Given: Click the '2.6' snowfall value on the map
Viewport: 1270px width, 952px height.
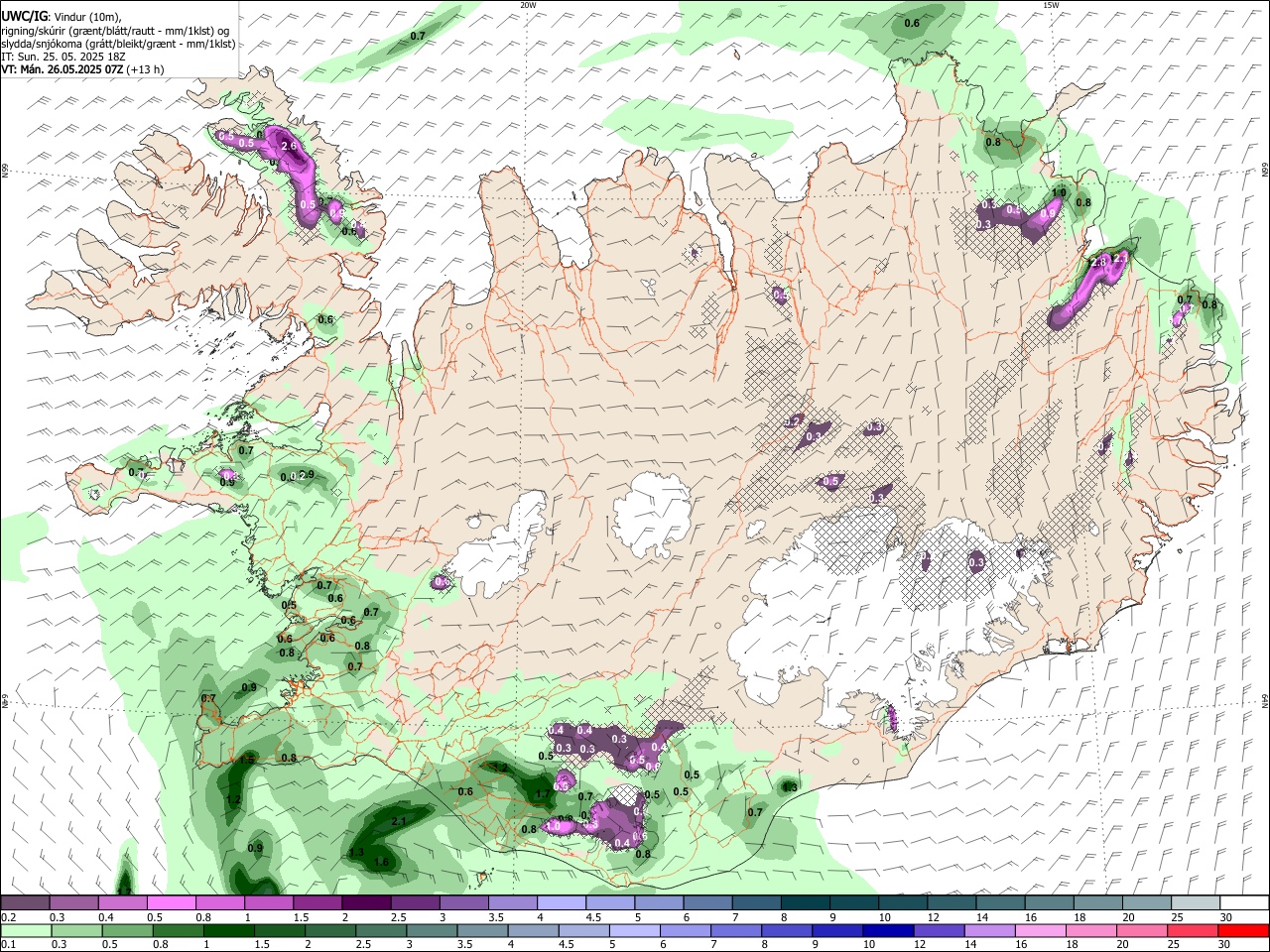Looking at the screenshot, I should coord(289,147).
